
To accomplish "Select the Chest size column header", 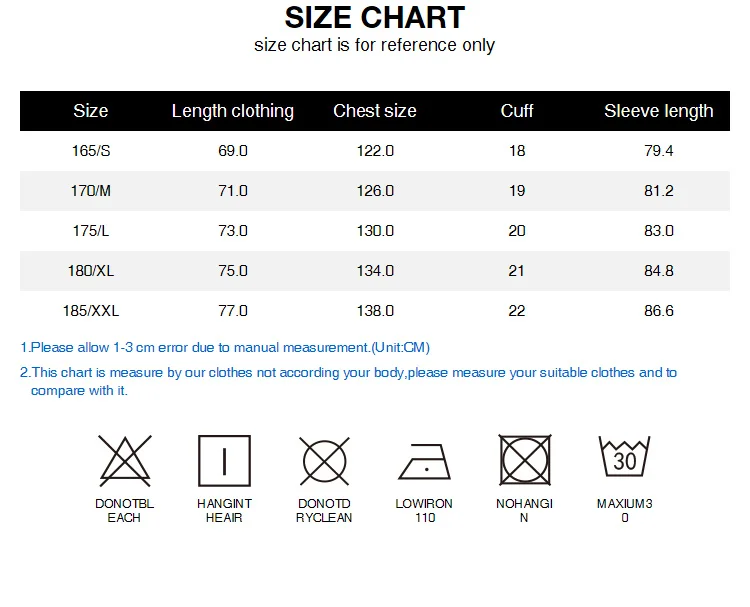I will [375, 111].
